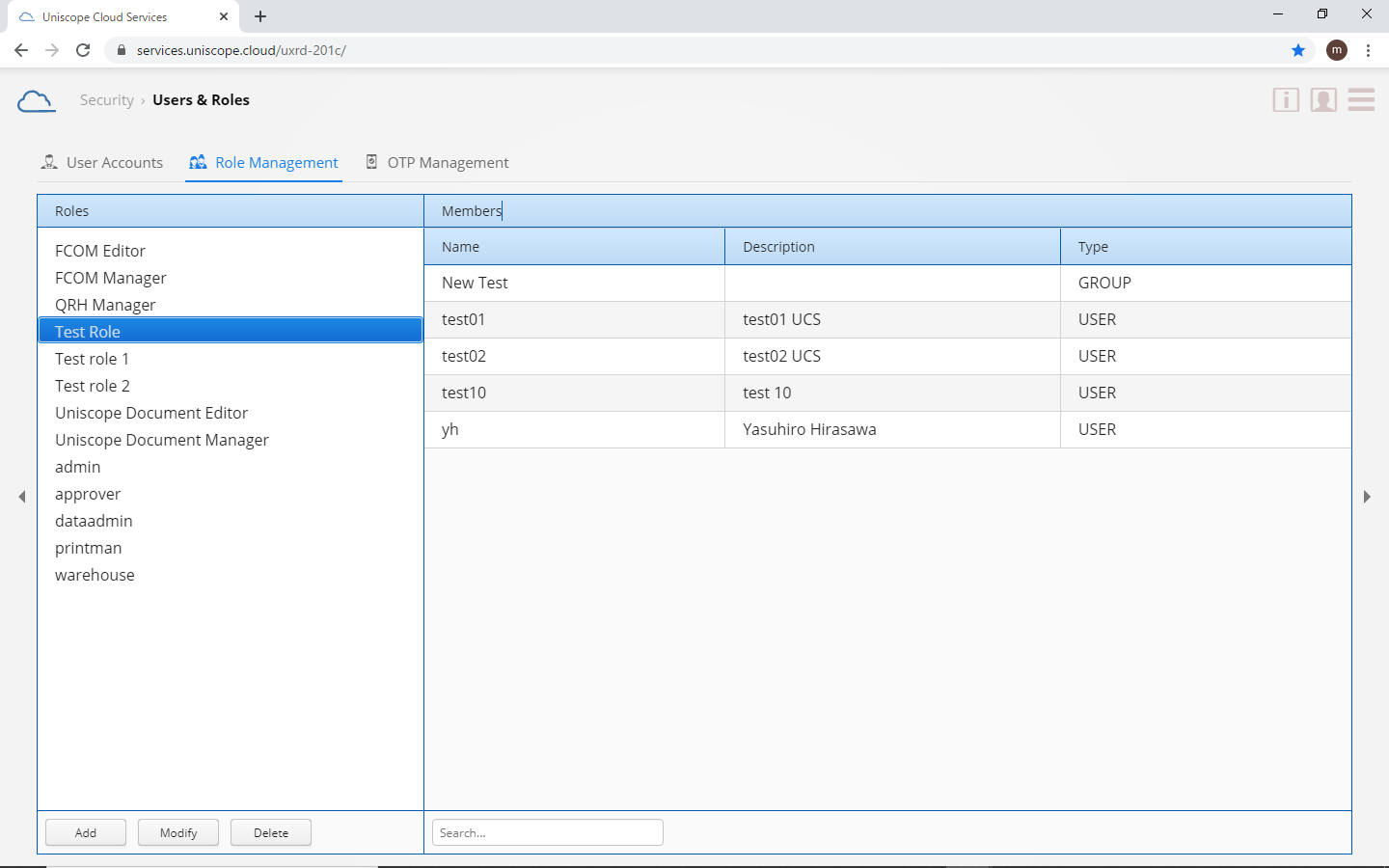Click the Modify role button
Viewport: 1389px width, 868px height.
point(178,832)
